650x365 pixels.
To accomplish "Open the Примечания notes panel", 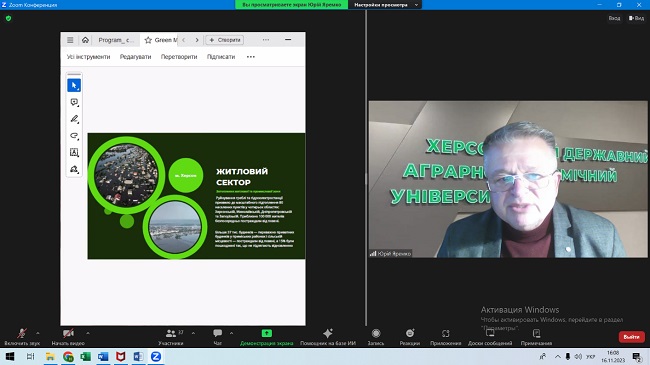I will (x=536, y=336).
